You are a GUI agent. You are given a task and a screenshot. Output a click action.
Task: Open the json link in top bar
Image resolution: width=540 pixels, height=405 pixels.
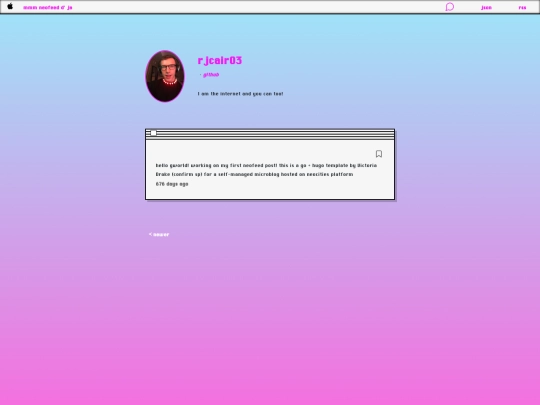(486, 8)
